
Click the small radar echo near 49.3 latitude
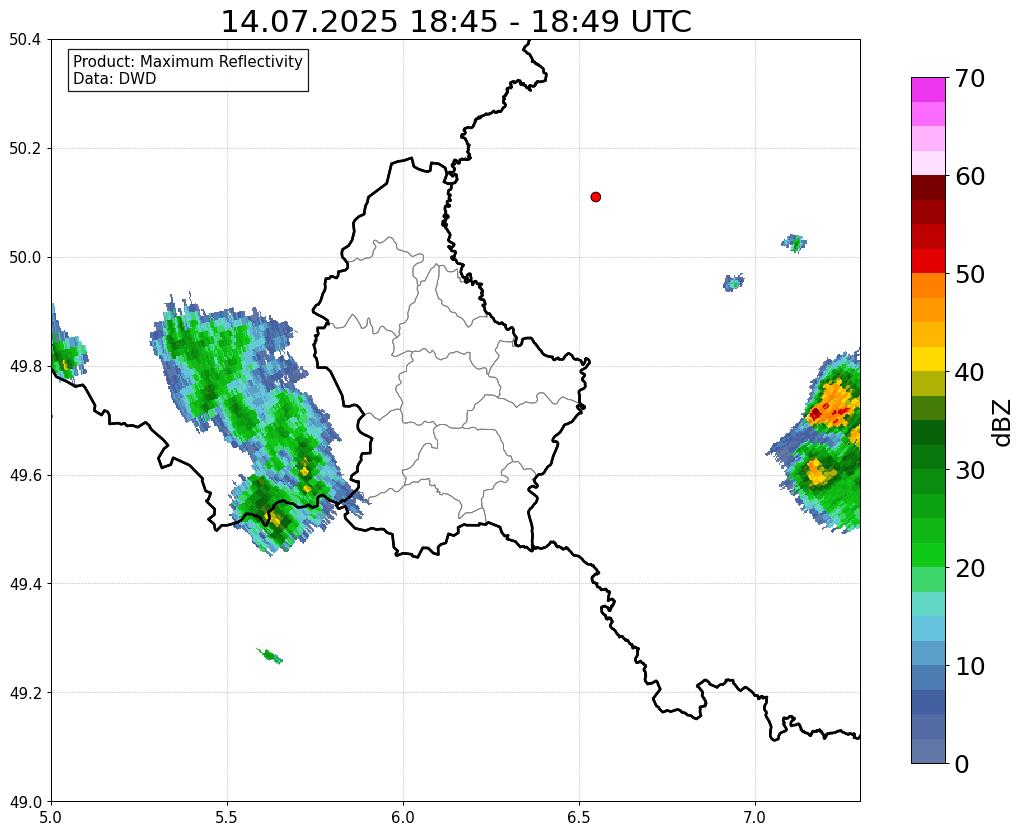point(269,656)
